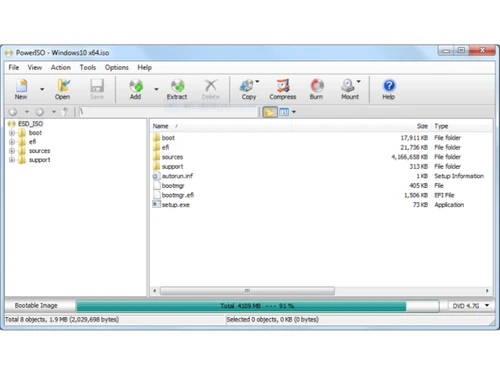Click the Selected 0 objects status text
Viewport: 500px width, 375px height.
tap(273, 319)
